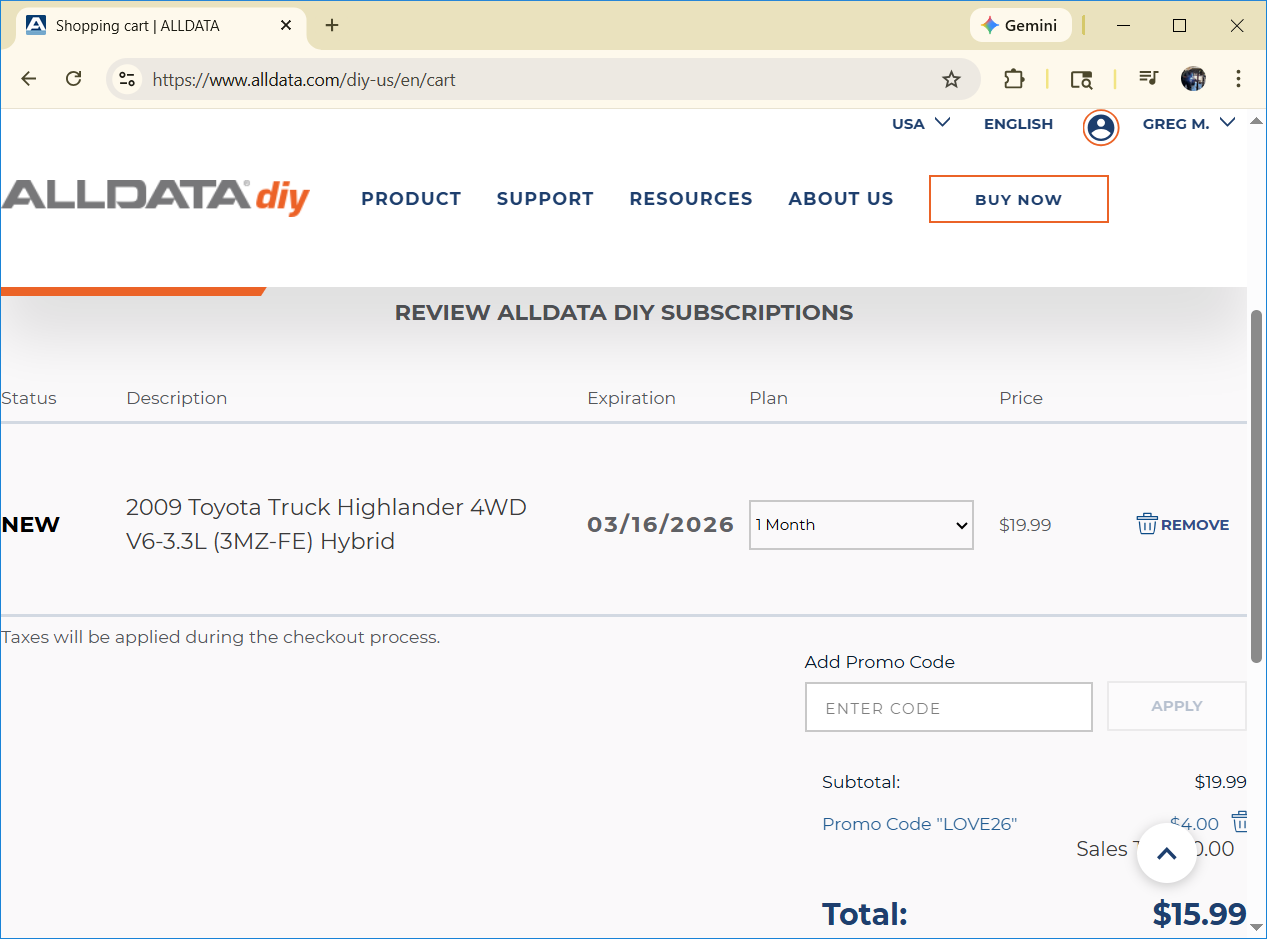Expand the USA country selector

click(x=920, y=124)
